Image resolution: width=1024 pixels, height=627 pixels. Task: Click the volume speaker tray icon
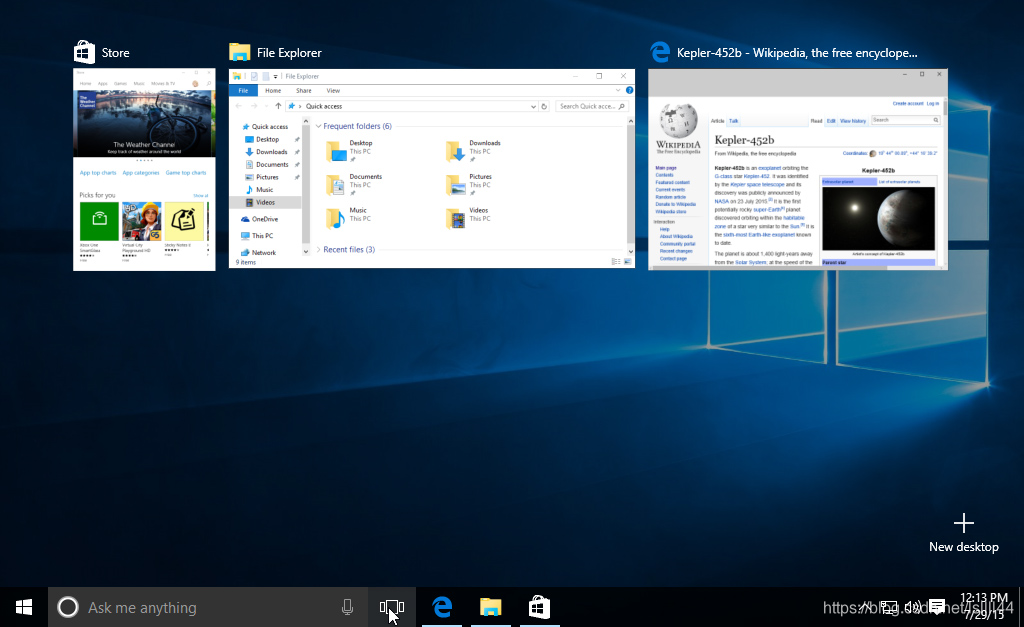(x=913, y=607)
